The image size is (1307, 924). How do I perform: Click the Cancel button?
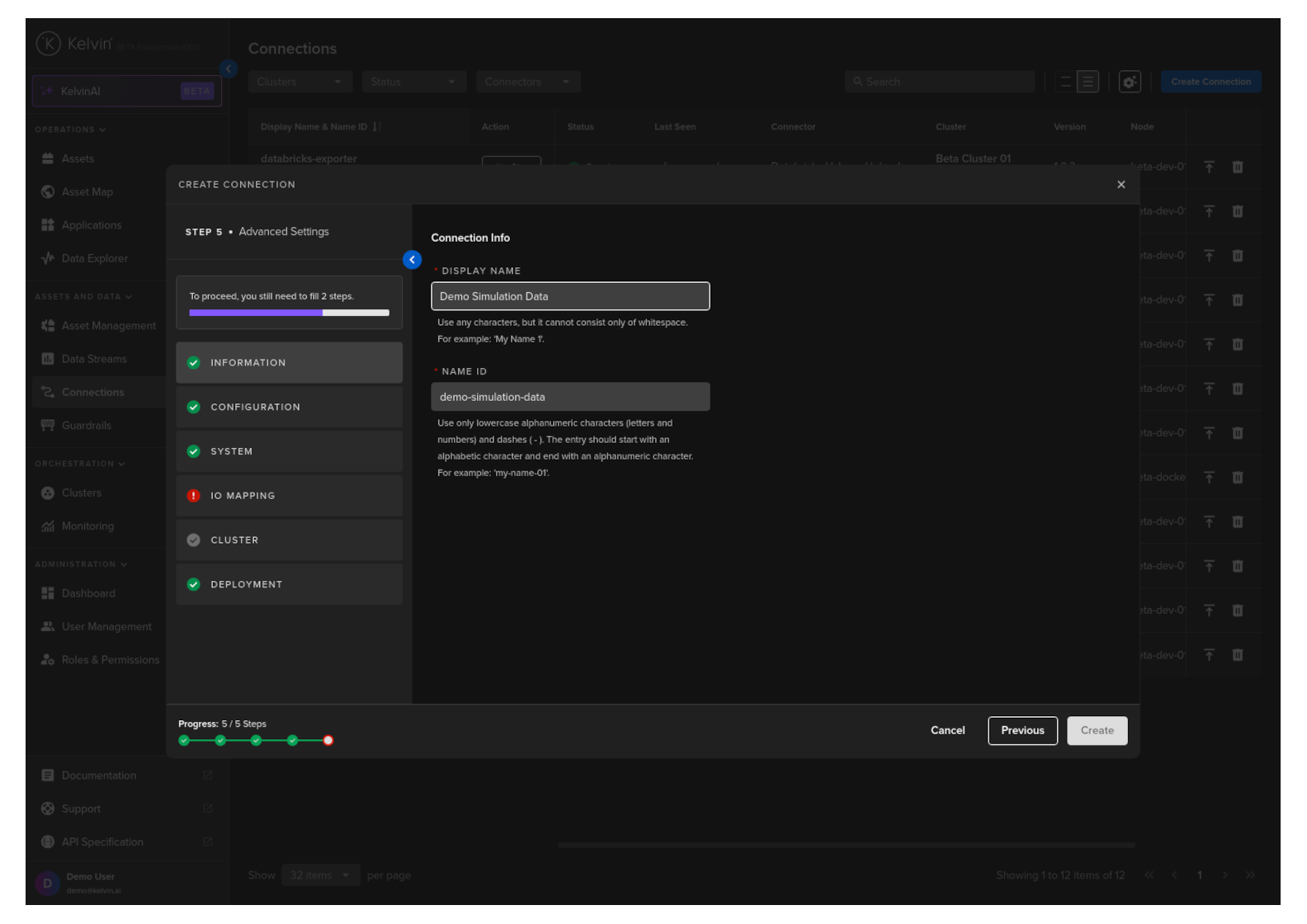pos(947,731)
